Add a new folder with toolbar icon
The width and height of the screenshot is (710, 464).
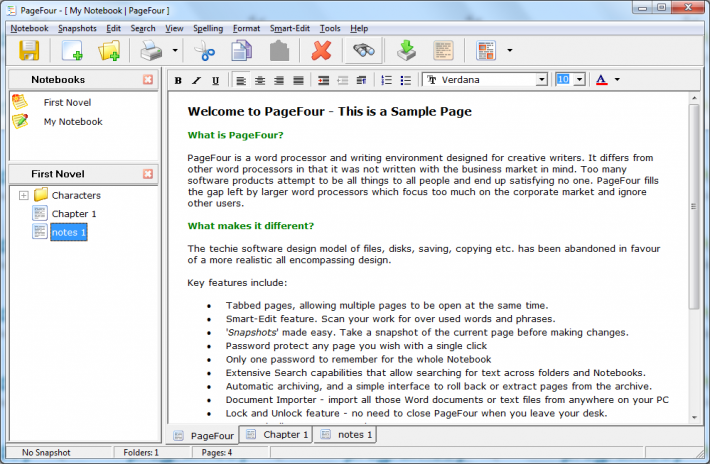tap(109, 50)
